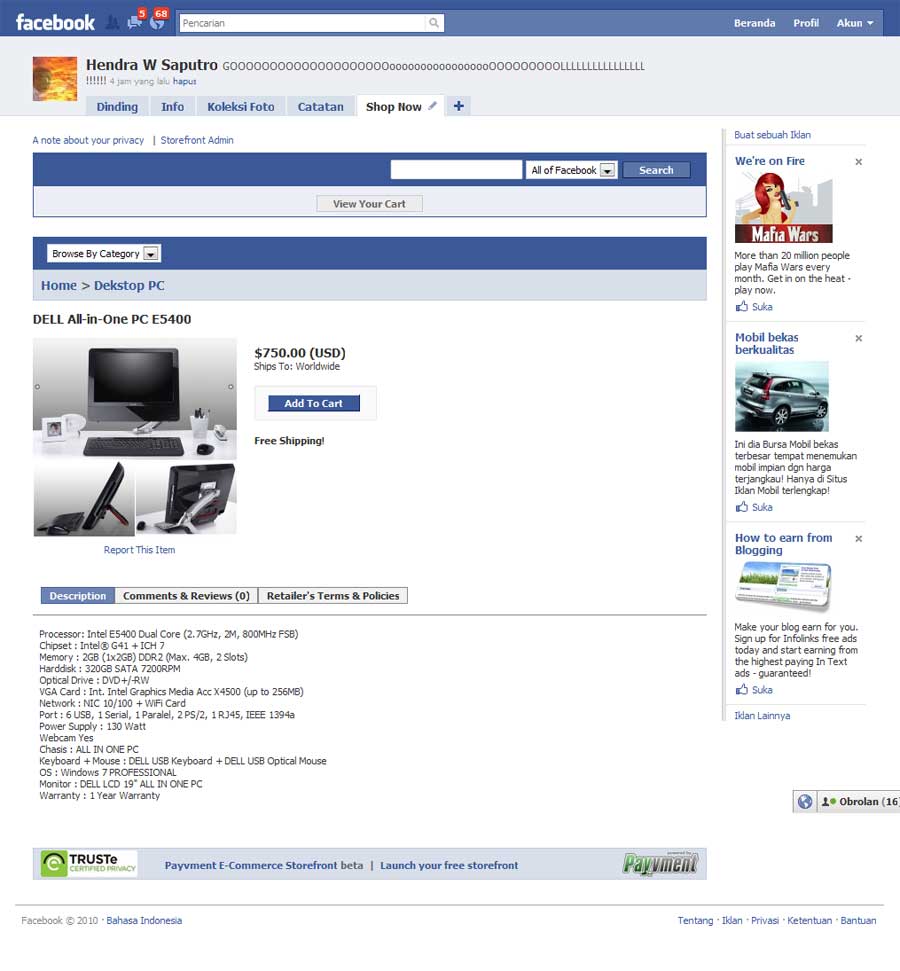The image size is (900, 971).
Task: Open the messages icon with 5 badge
Action: [134, 22]
